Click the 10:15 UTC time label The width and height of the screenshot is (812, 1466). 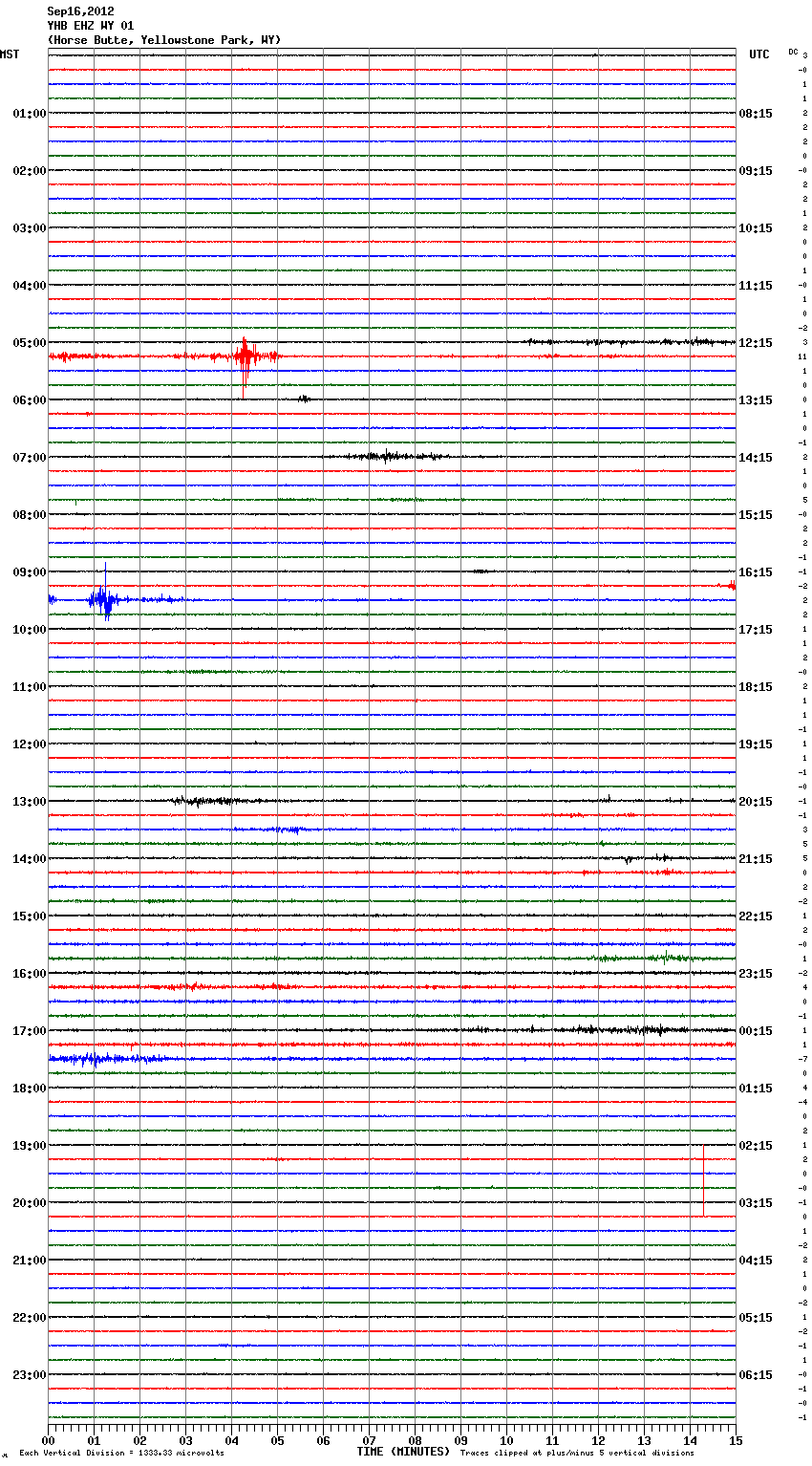[x=756, y=228]
